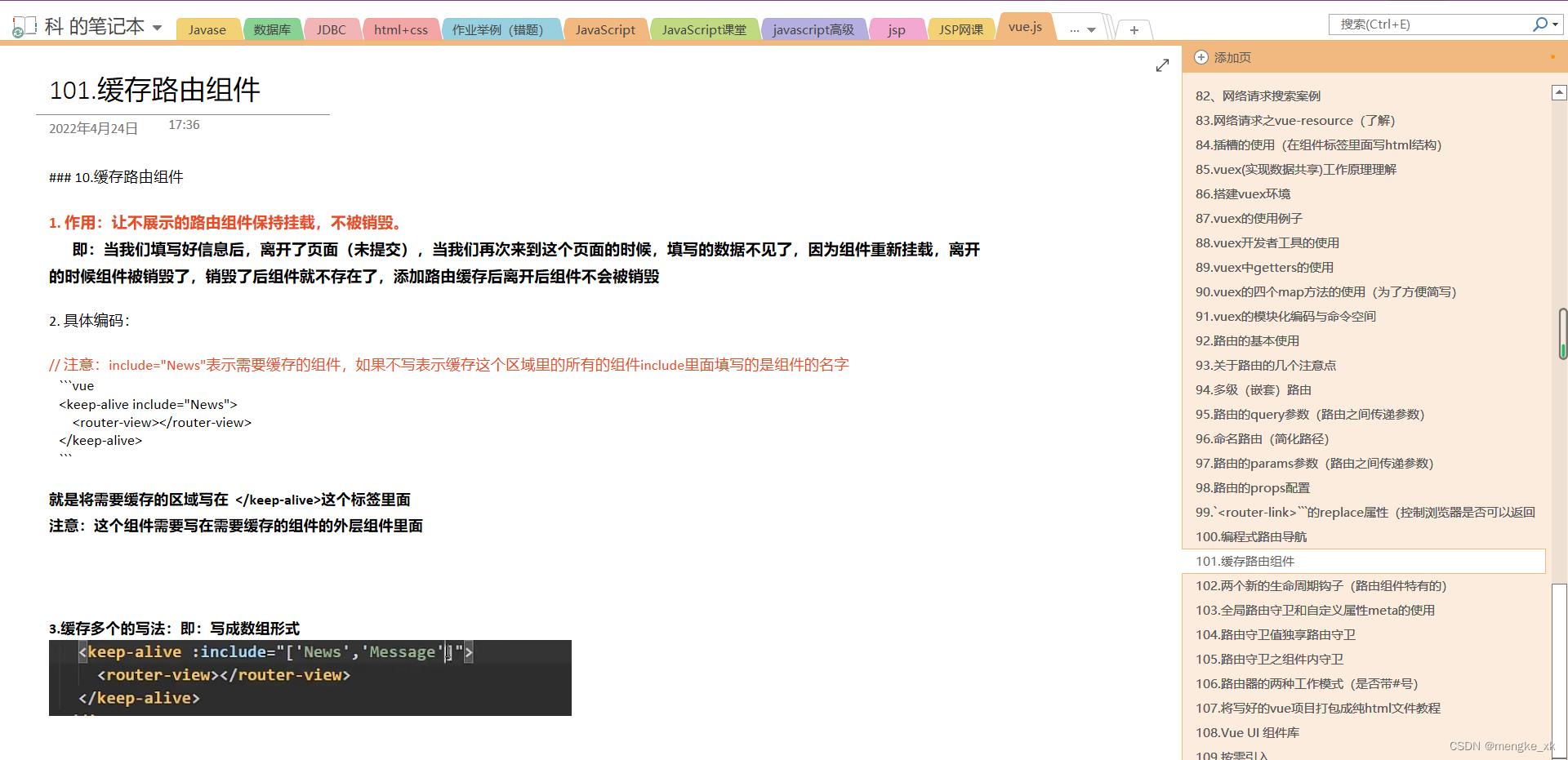This screenshot has width=1568, height=760.
Task: Switch to the 数据库 section tab
Action: point(273,29)
